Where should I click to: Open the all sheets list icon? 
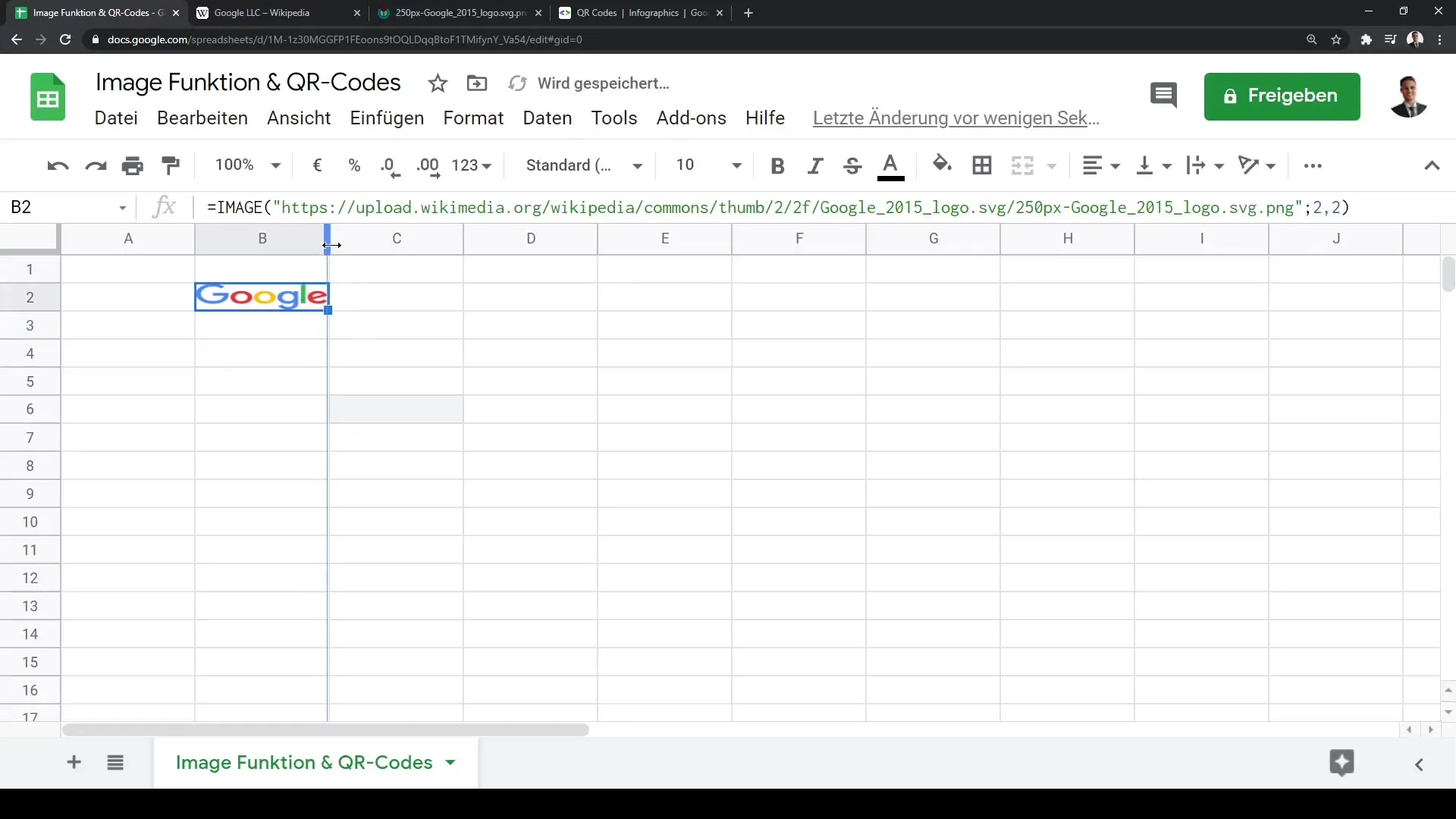(115, 762)
